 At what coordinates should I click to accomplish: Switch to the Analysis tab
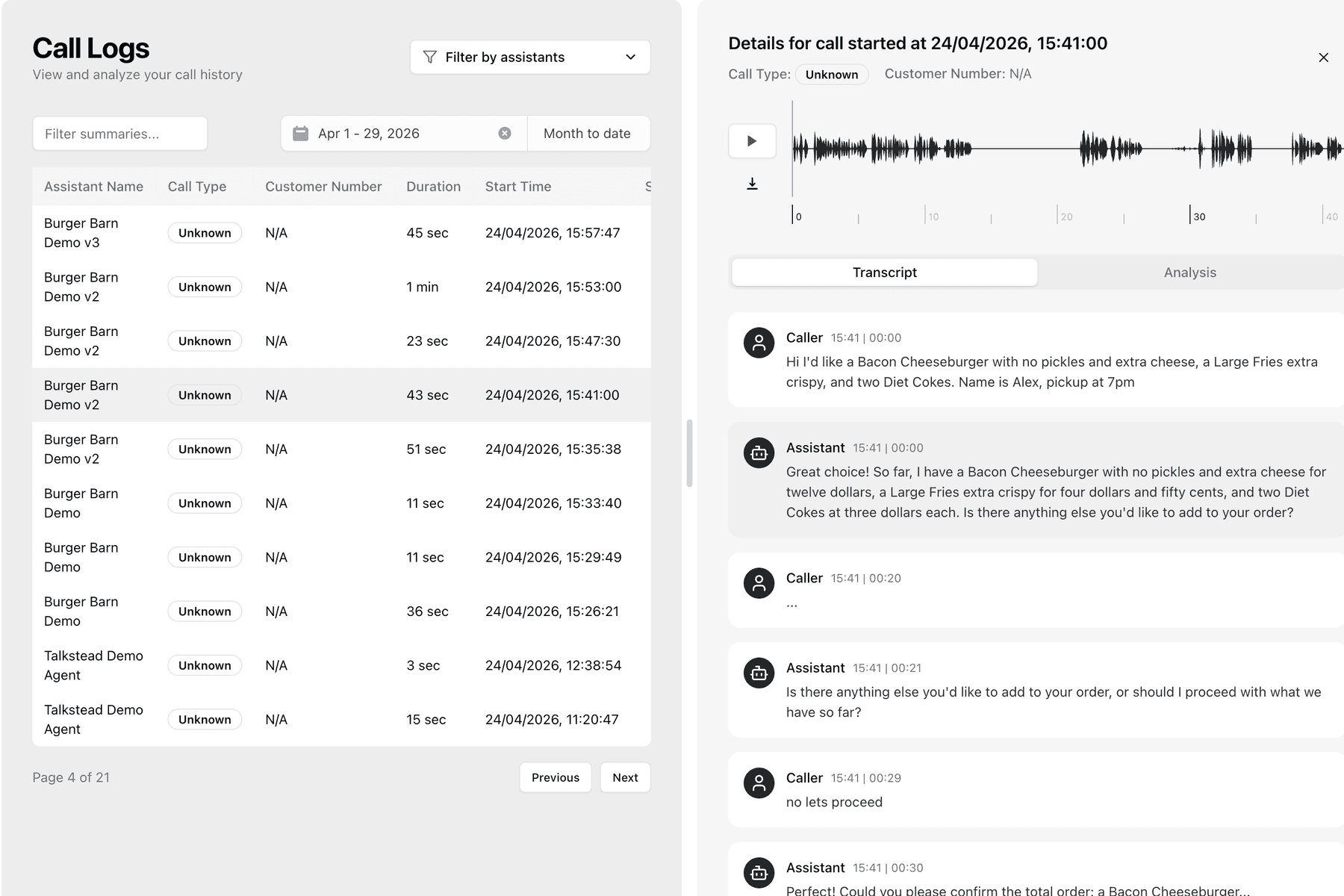[1189, 272]
